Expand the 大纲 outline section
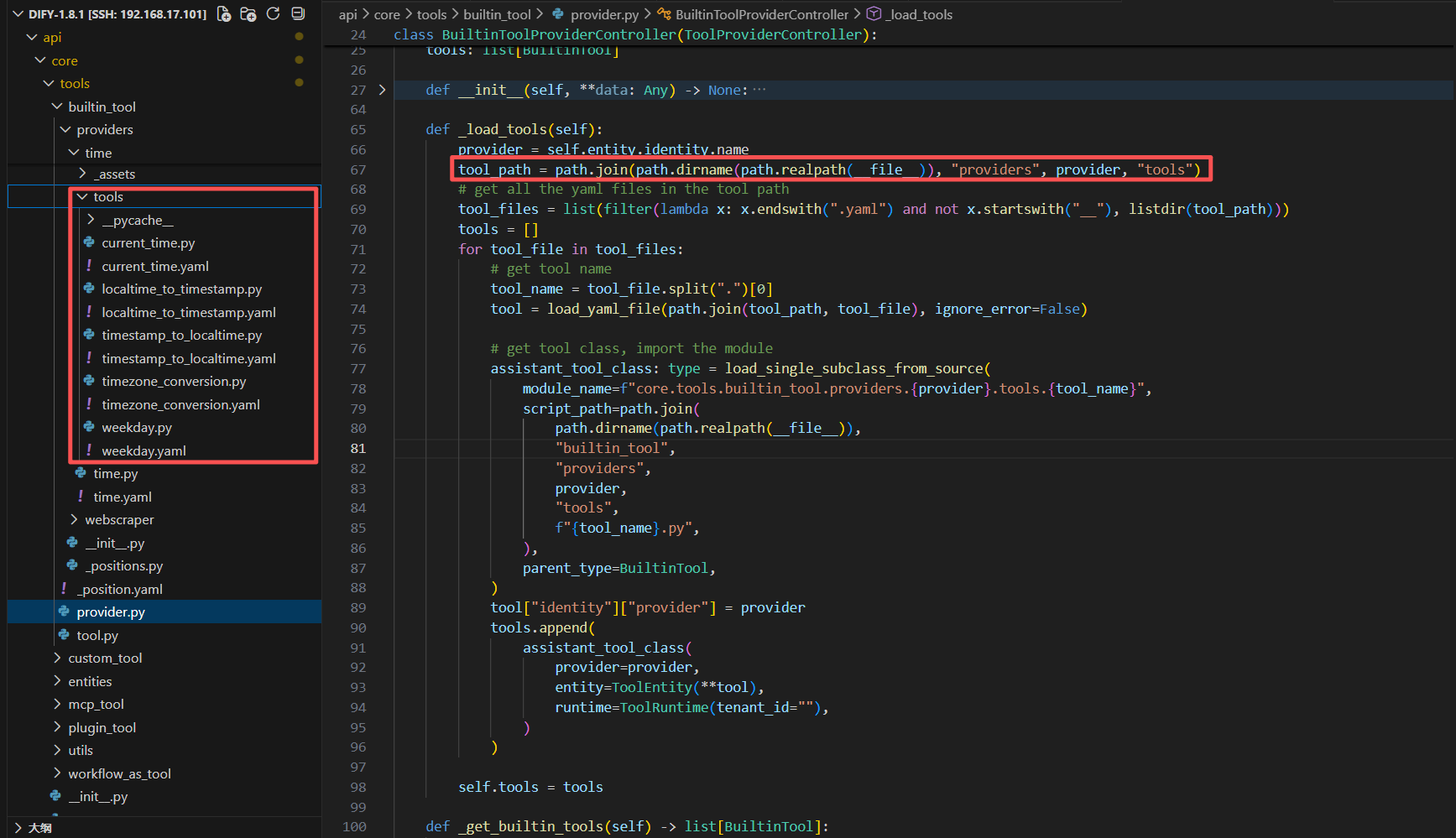Screen dimensions: 1456x838 pos(18,828)
